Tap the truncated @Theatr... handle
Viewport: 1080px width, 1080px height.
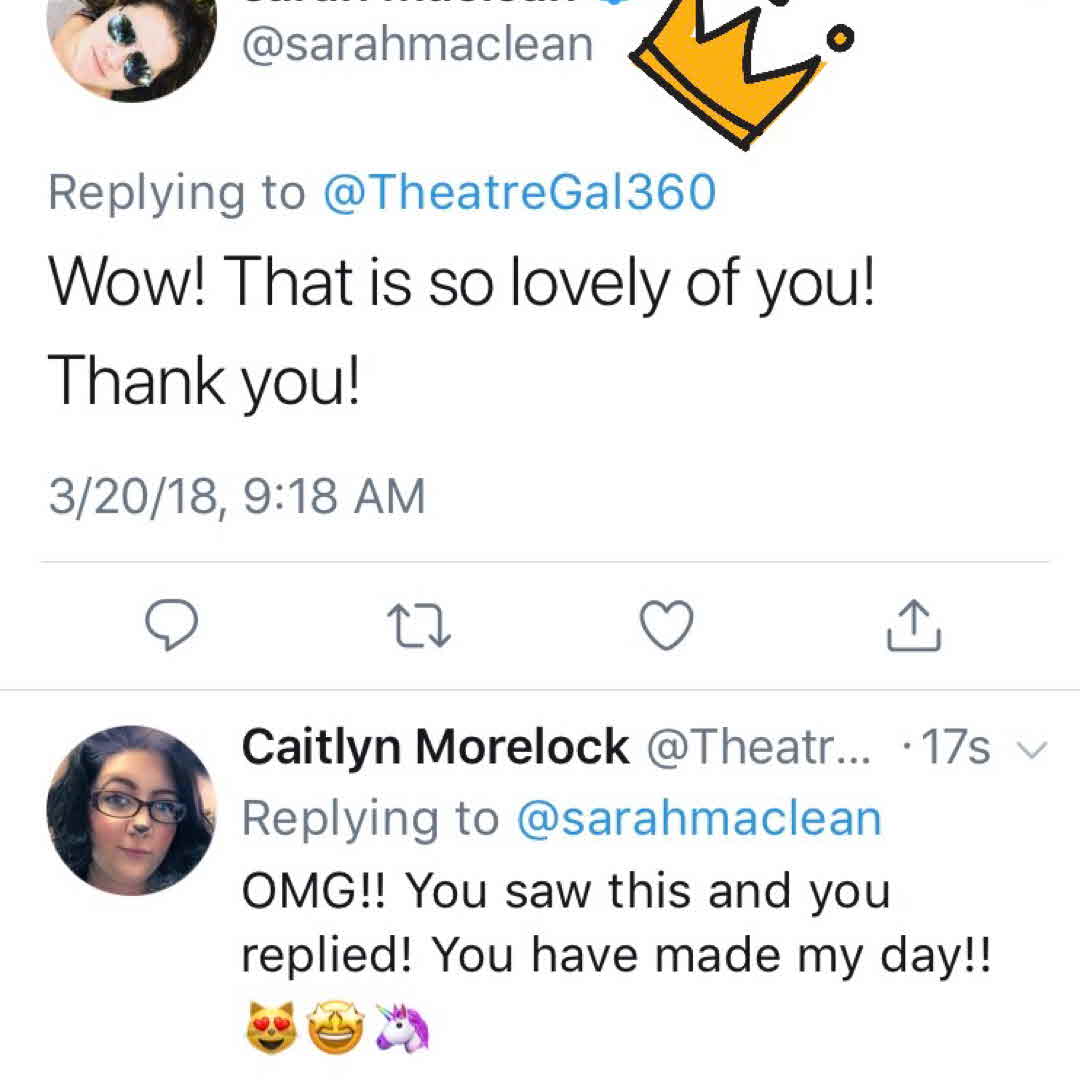coord(759,747)
